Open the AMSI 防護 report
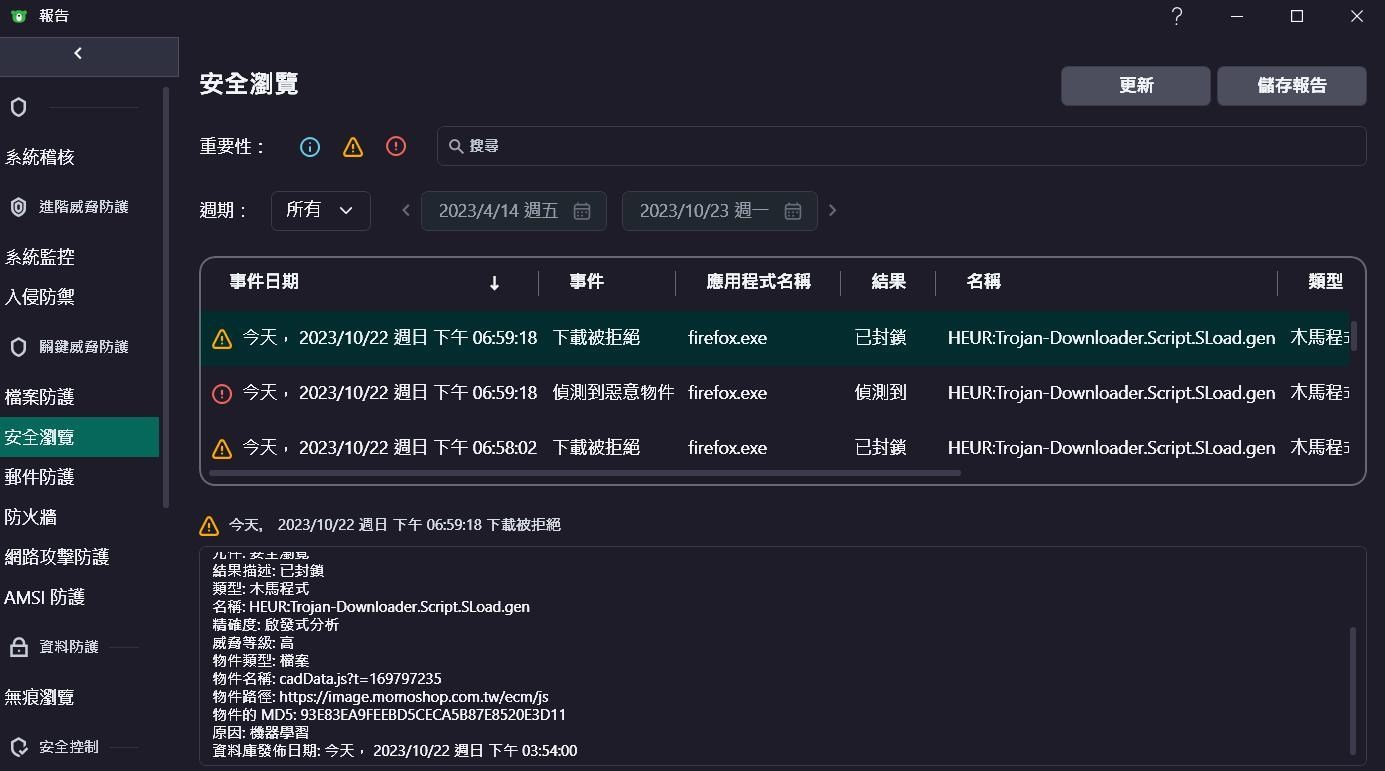 (80, 597)
